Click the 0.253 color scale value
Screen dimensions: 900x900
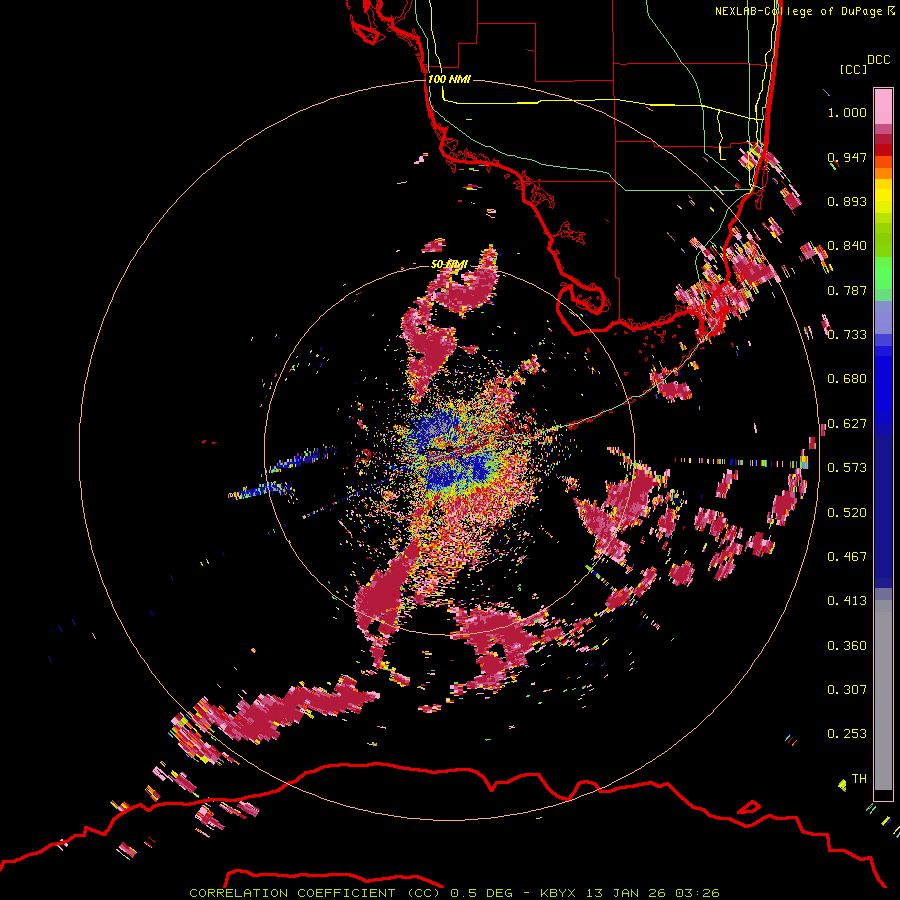[x=847, y=734]
